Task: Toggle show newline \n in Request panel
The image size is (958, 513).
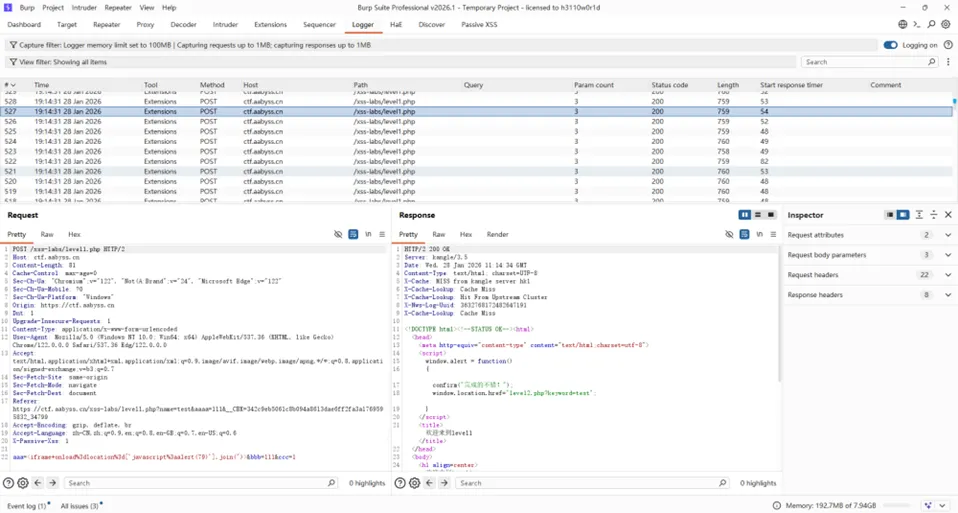Action: (368, 235)
